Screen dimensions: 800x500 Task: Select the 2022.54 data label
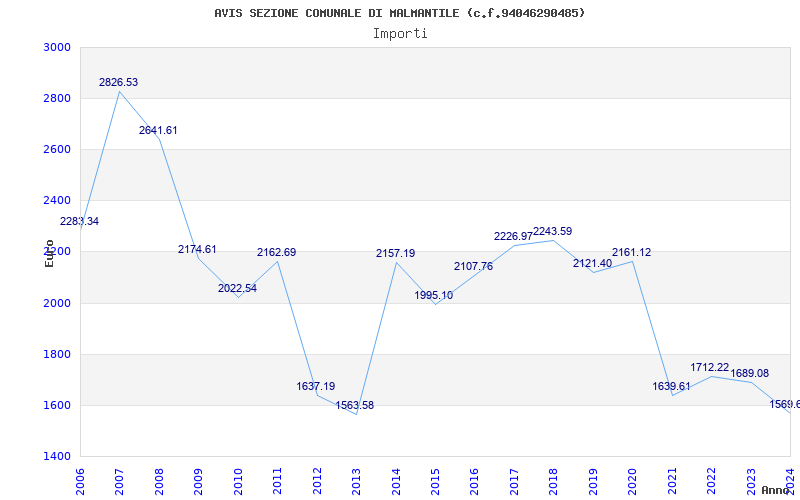point(237,288)
